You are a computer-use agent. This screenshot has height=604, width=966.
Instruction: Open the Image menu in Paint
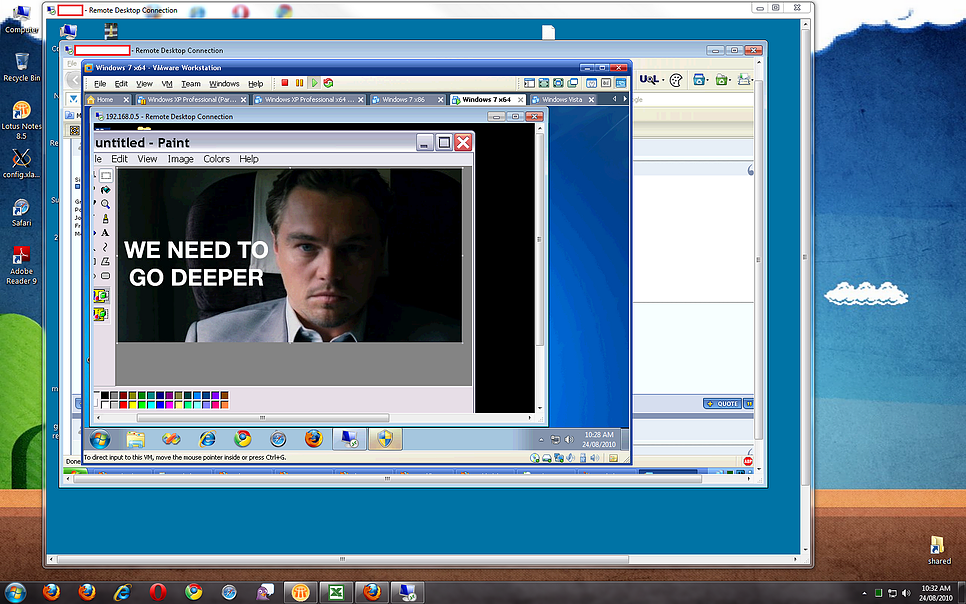pos(181,159)
